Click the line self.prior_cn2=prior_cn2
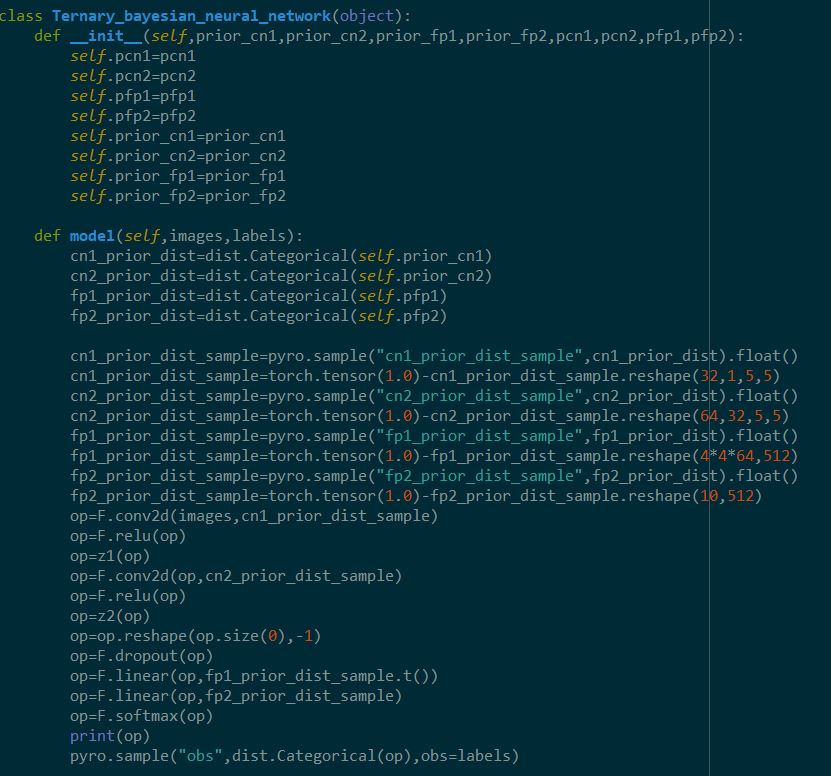 click(178, 156)
